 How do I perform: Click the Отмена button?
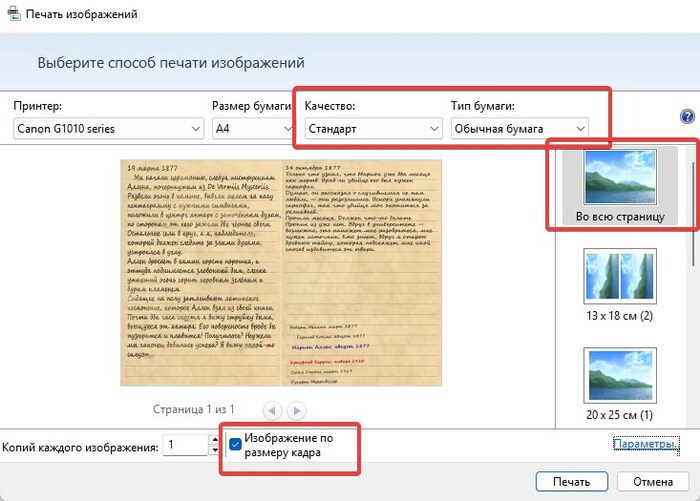pos(652,481)
